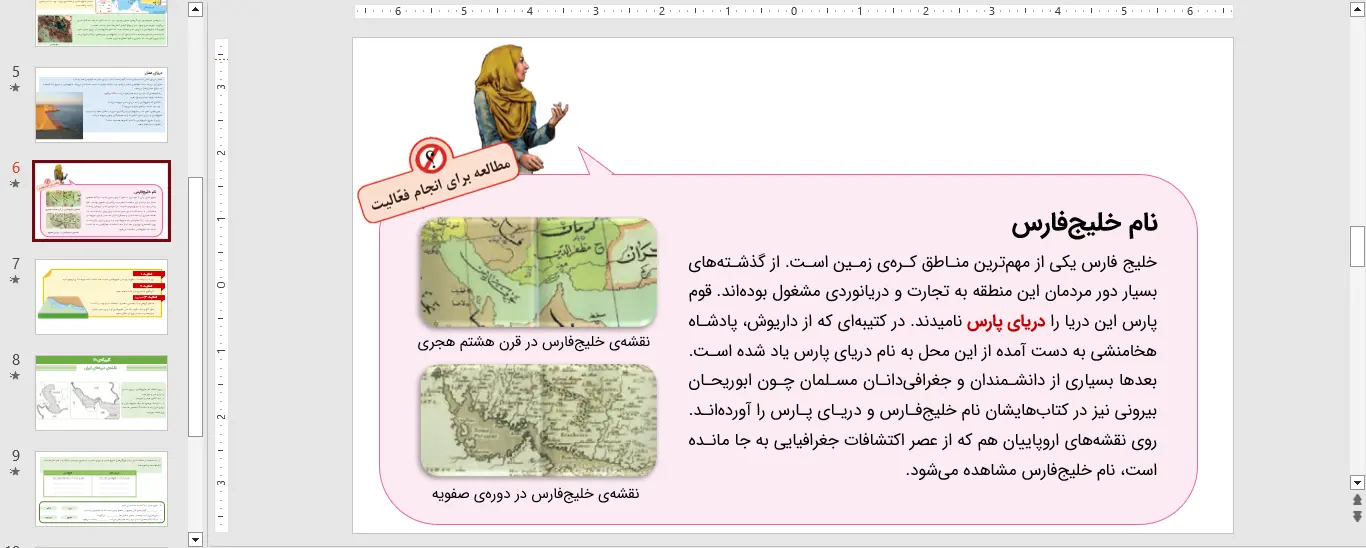Screen dimensions: 1366x548
Task: Click the animation star icon under slide 5
Action: pyautogui.click(x=15, y=88)
